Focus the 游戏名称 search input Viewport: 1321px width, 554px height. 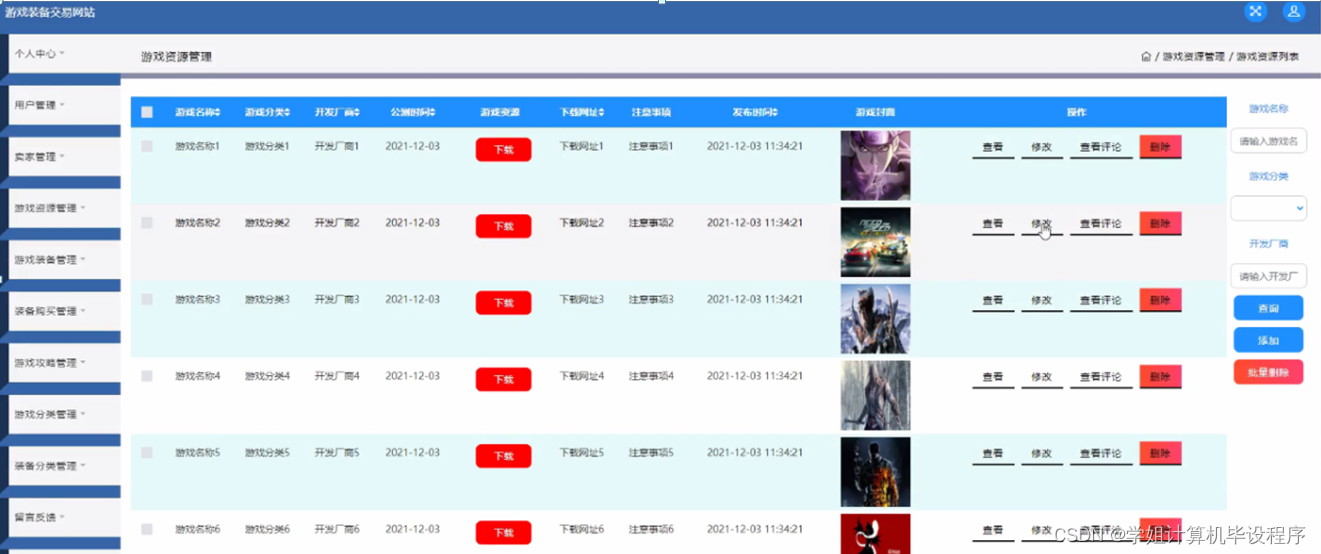(1268, 141)
